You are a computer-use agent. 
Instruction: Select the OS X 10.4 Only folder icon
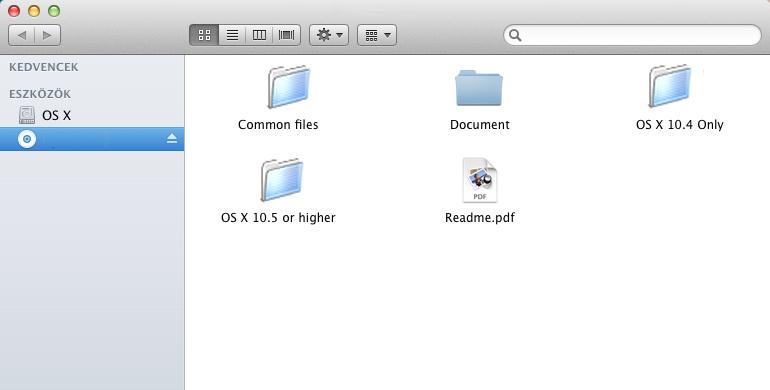(670, 86)
